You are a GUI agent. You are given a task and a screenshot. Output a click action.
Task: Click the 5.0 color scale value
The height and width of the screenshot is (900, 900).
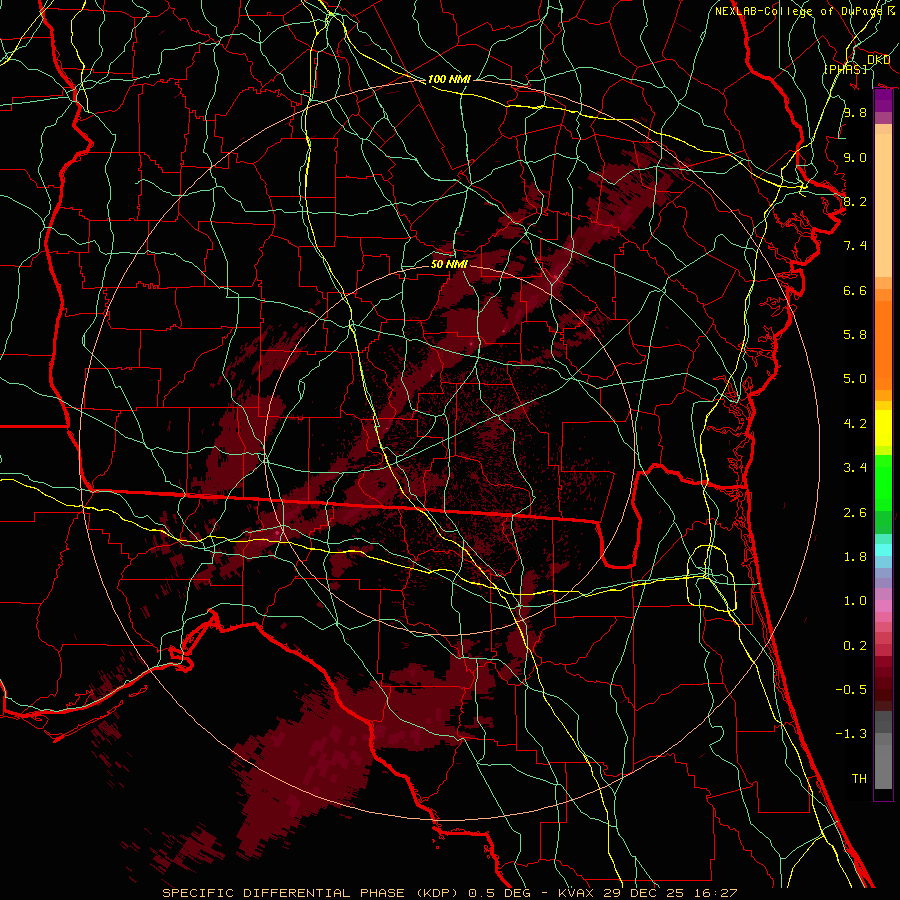pyautogui.click(x=855, y=379)
